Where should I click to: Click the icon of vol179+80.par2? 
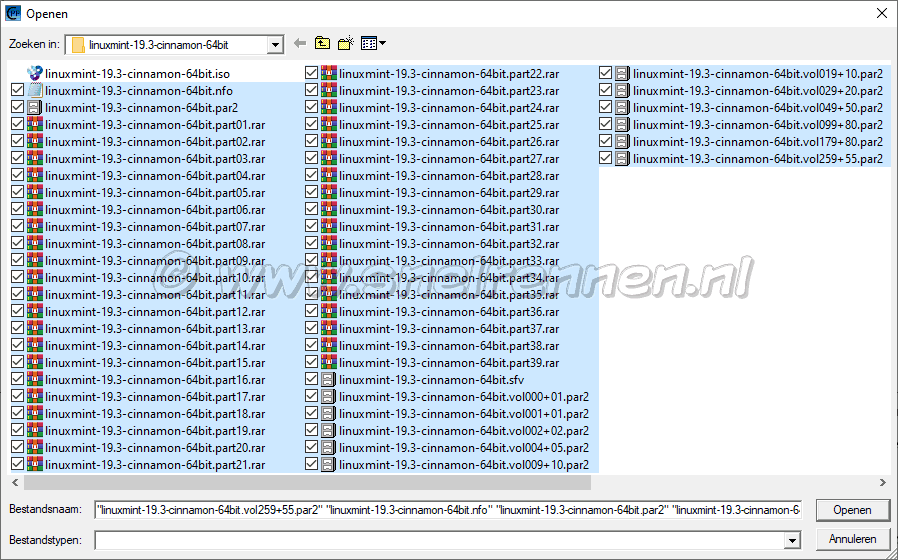(623, 141)
